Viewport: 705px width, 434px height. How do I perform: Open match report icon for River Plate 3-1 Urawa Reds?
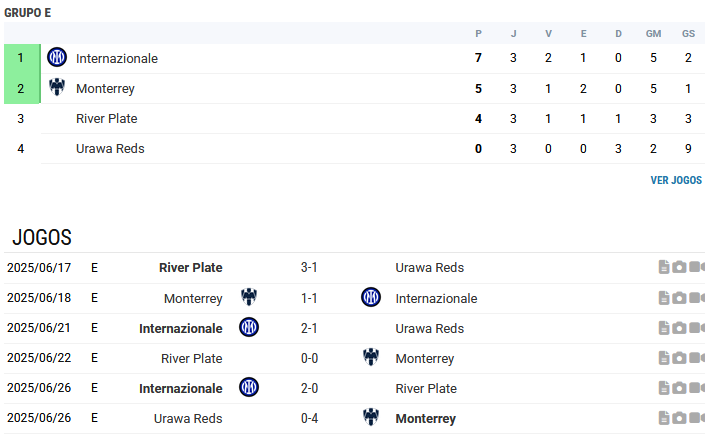point(664,267)
